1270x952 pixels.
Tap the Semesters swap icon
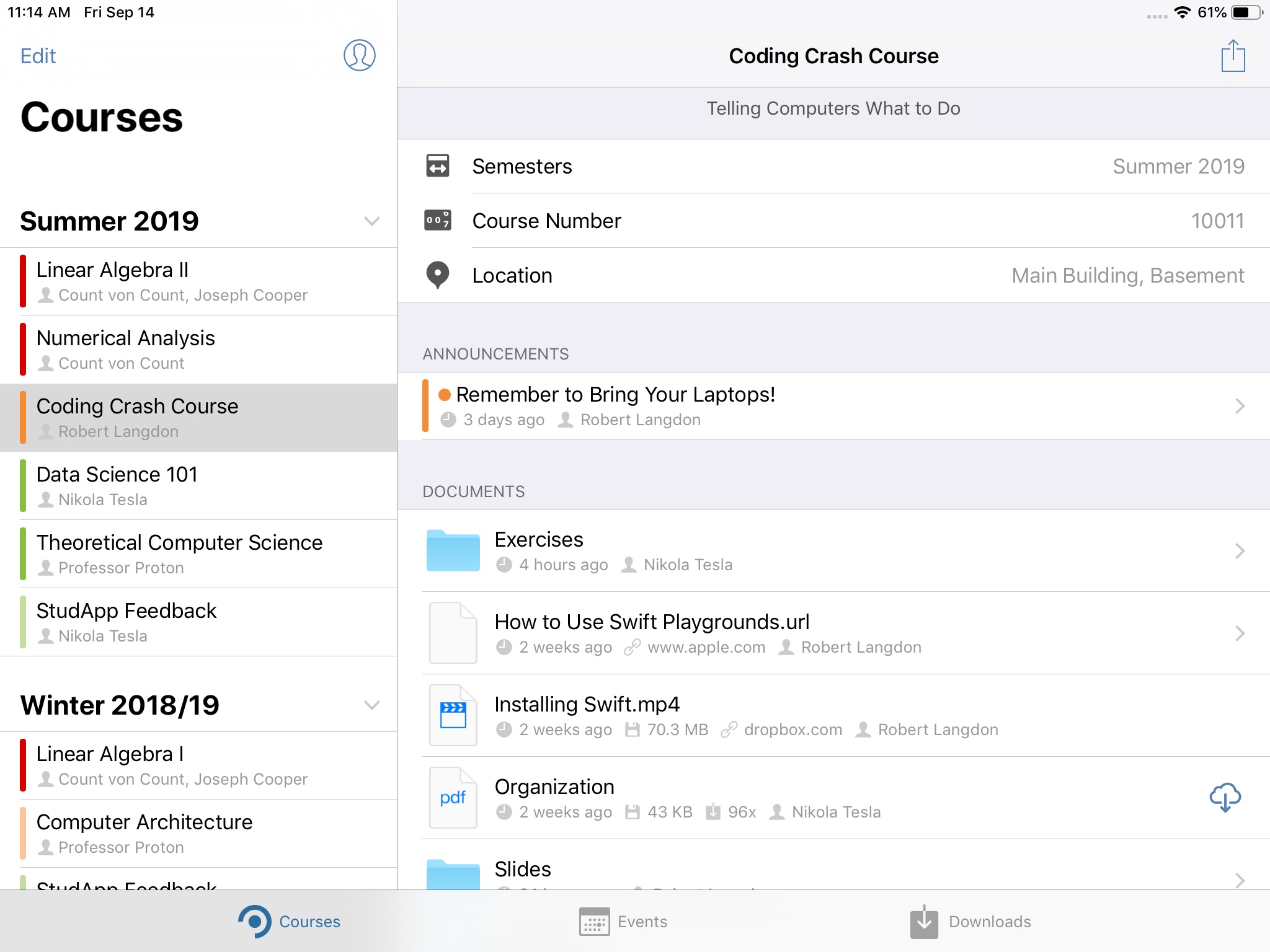437,166
